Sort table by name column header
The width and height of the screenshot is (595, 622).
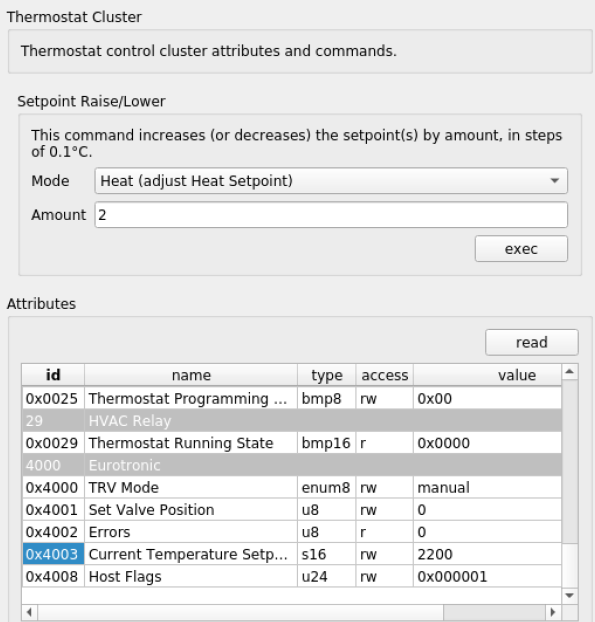coord(191,375)
